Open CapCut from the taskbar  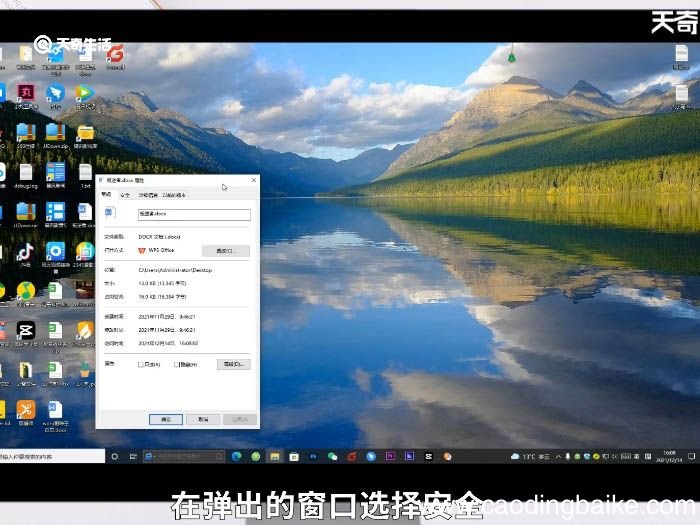[429, 456]
